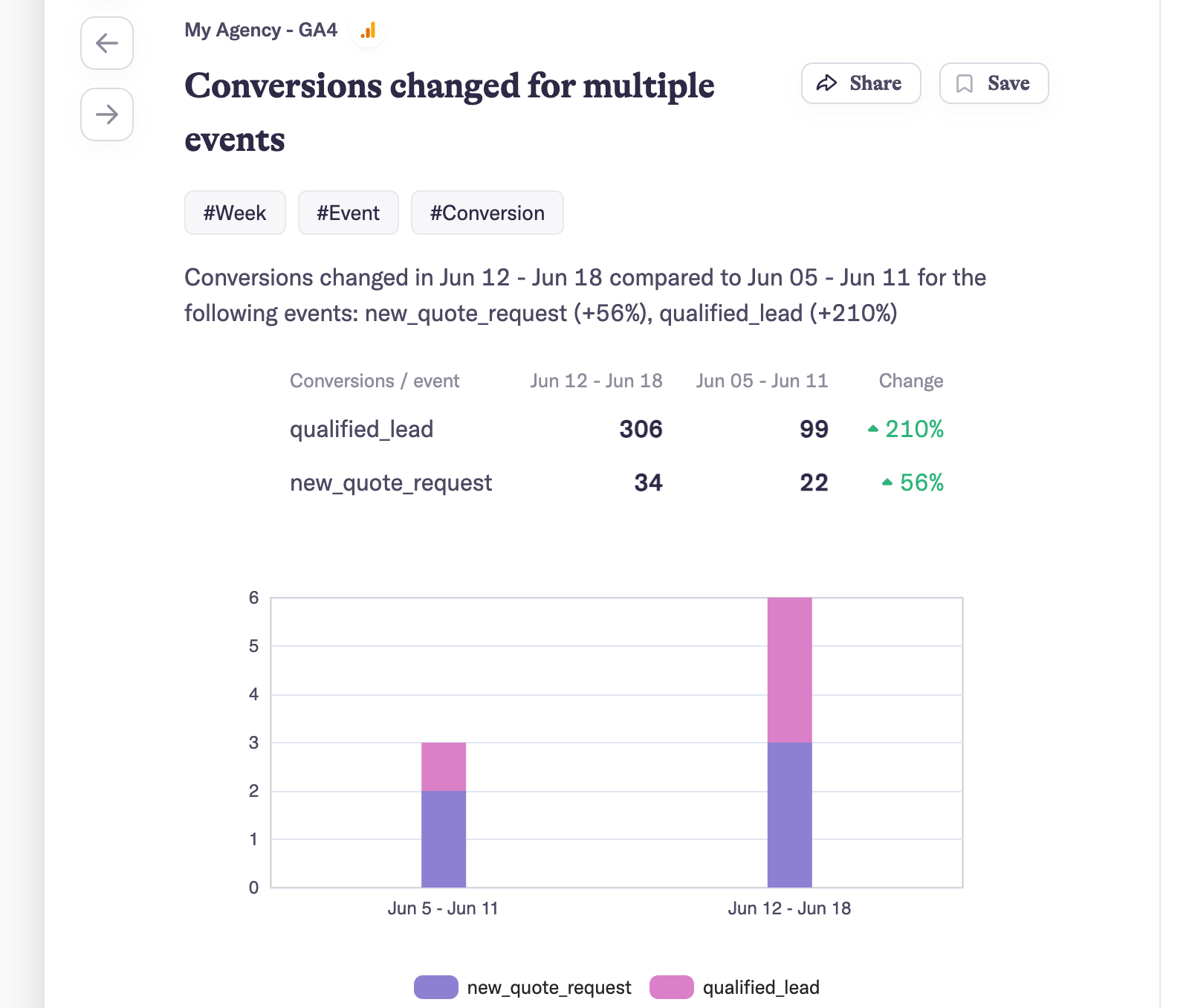Click the Share arrow icon
1189x1008 pixels.
click(828, 83)
